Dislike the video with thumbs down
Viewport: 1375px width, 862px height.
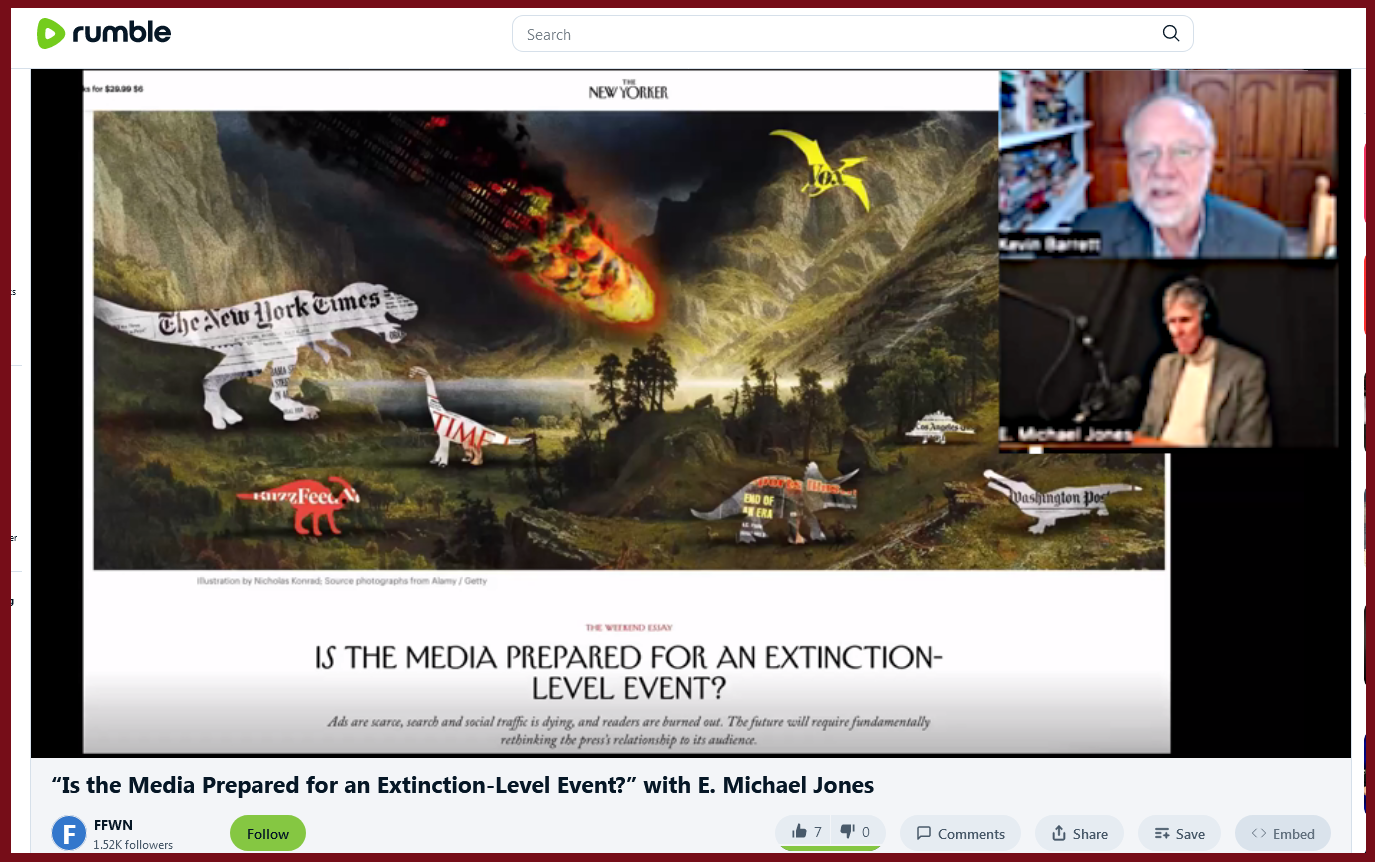[x=856, y=832]
